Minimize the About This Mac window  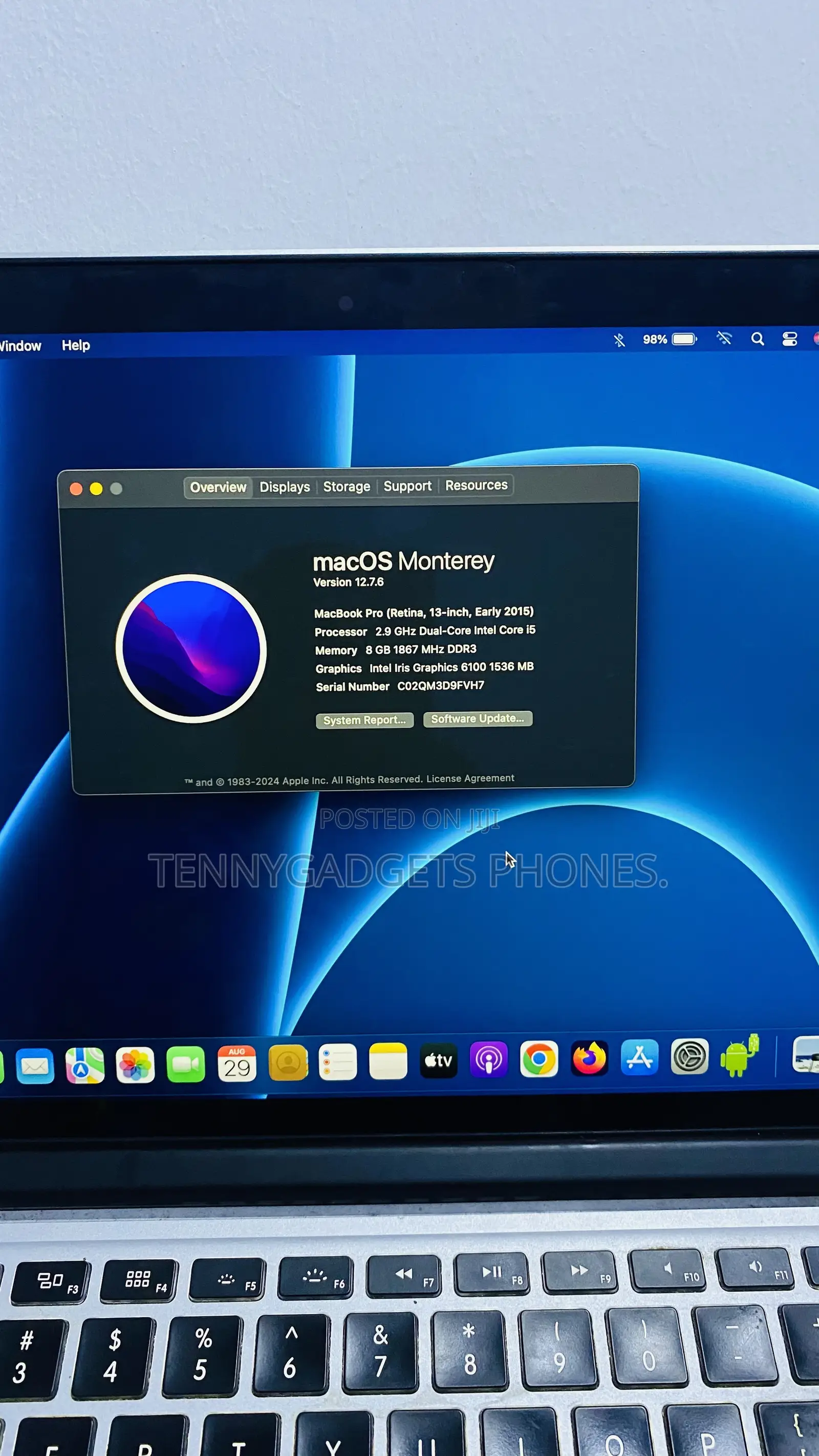[x=96, y=489]
